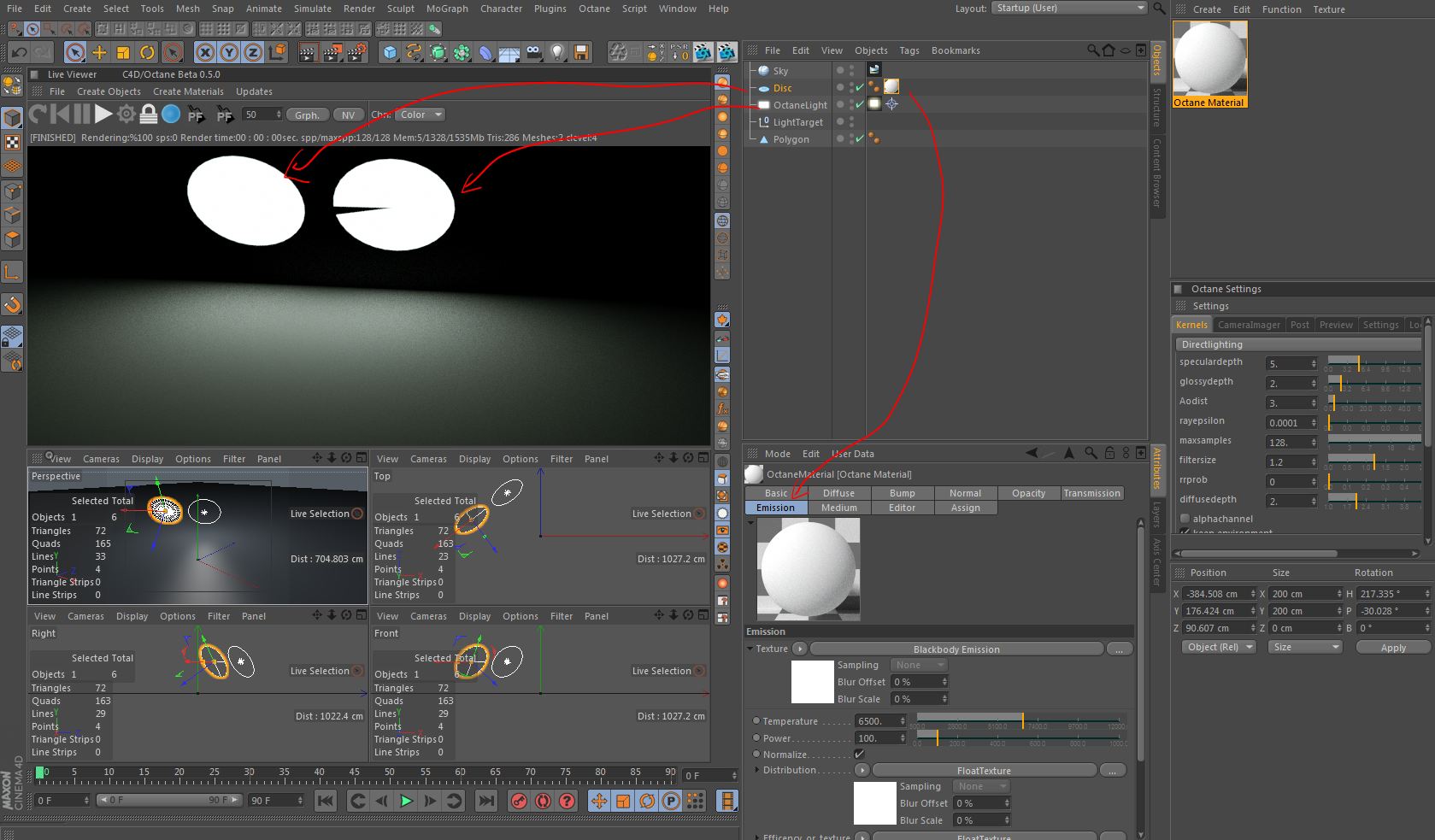Toggle Y-axis lock
Image resolution: width=1435 pixels, height=840 pixels.
(229, 53)
